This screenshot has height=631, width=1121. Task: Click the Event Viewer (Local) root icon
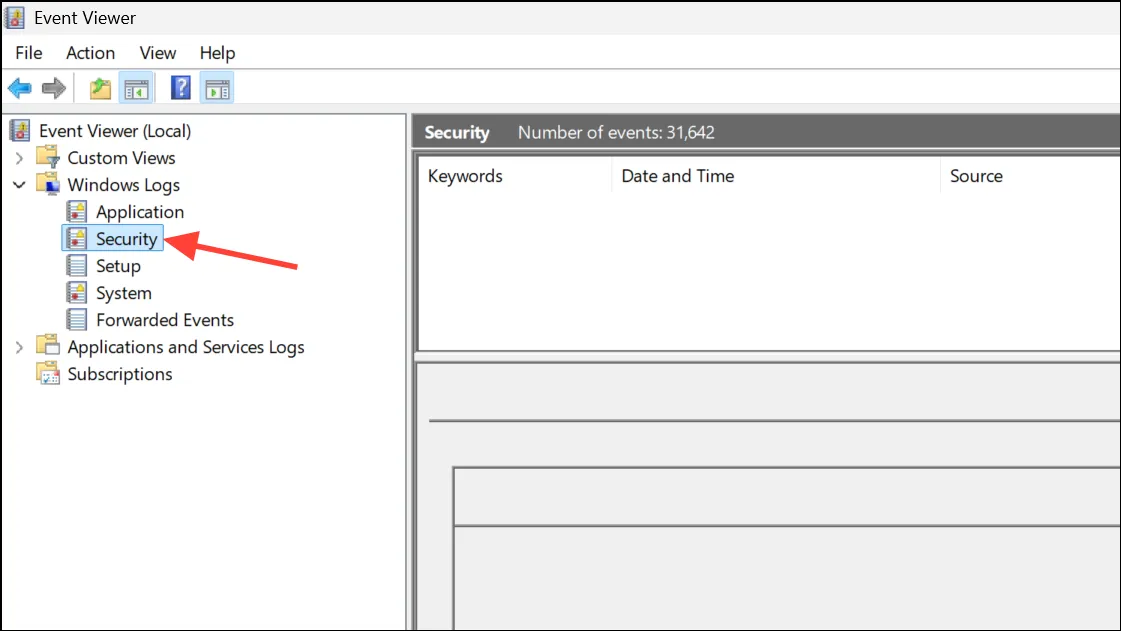[x=20, y=131]
